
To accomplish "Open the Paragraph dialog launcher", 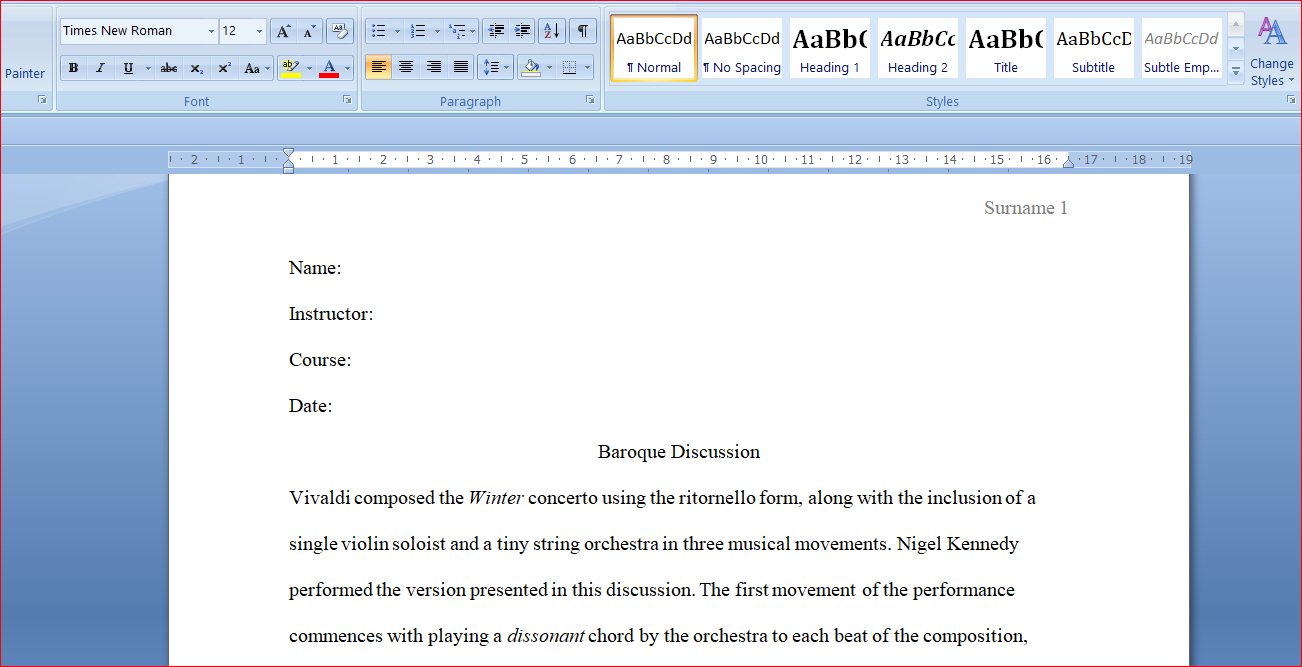I will [590, 100].
